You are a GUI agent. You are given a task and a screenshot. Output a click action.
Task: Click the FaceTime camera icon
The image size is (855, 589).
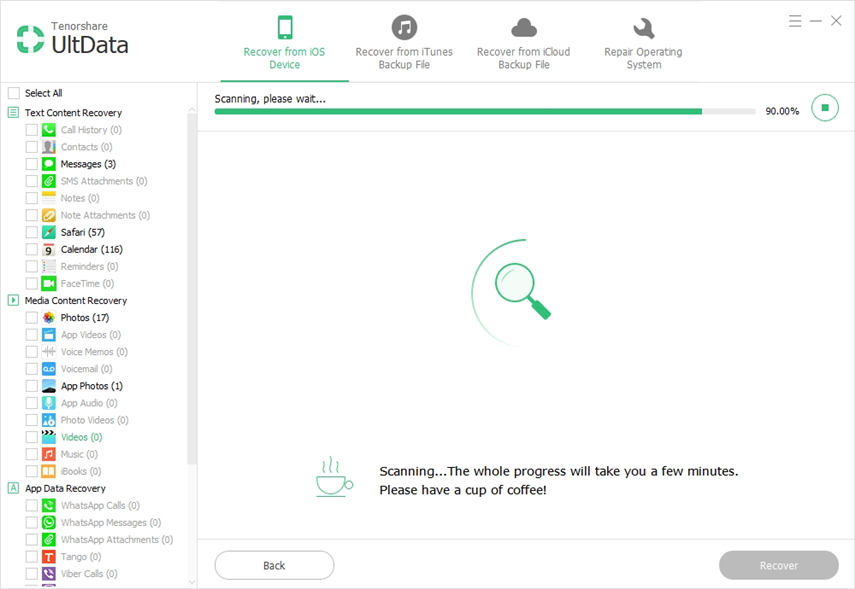(x=49, y=284)
